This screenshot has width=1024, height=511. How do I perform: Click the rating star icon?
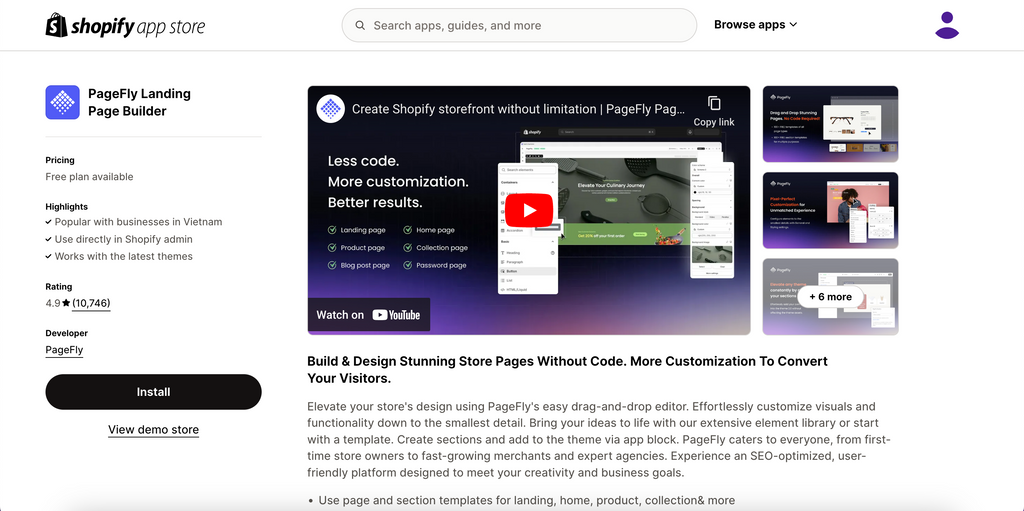coord(66,303)
